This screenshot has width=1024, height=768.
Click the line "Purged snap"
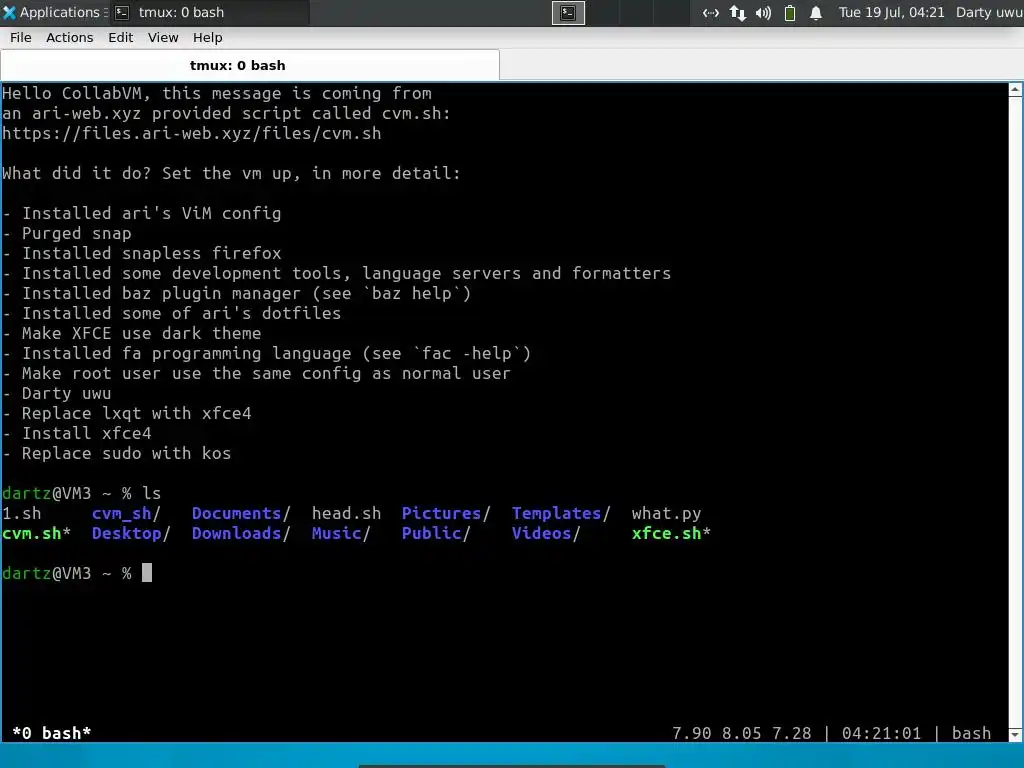pos(67,233)
